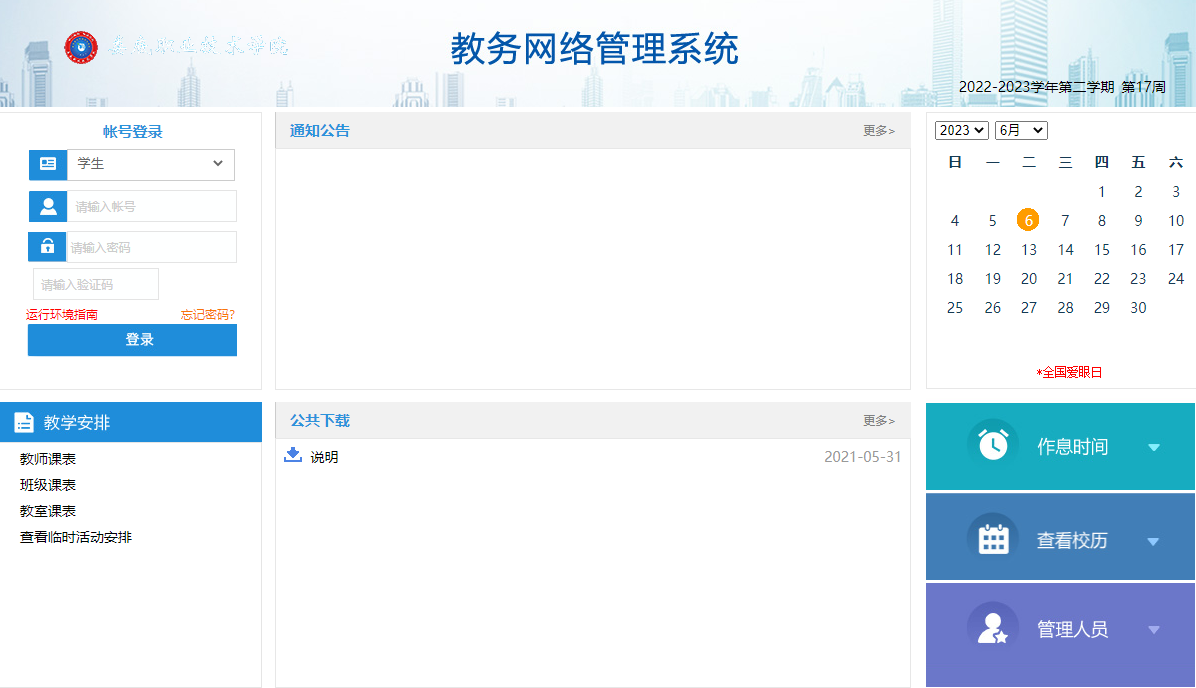1196x688 pixels.
Task: Open the 2023 year dropdown
Action: 961,131
